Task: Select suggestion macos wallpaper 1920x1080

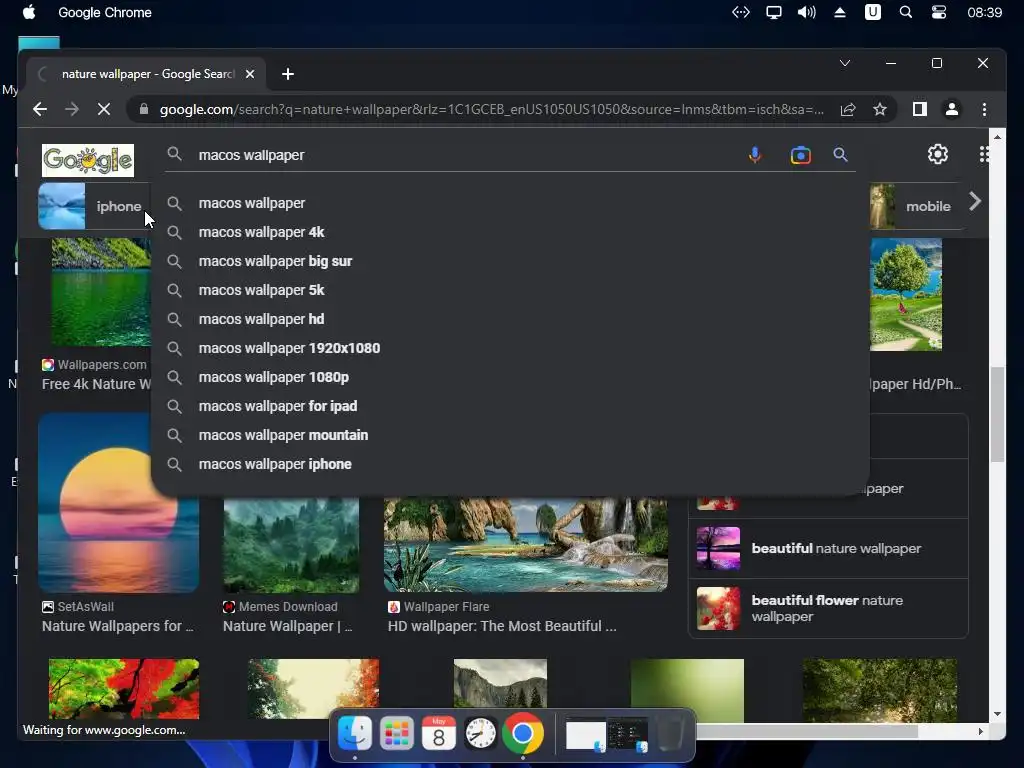Action: [509, 348]
